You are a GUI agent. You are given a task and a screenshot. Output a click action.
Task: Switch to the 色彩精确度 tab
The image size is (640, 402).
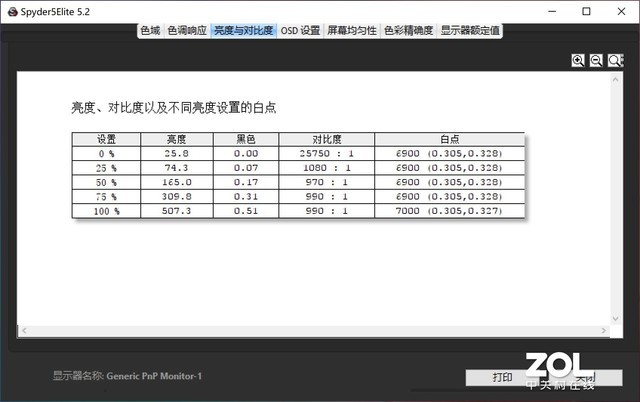tap(408, 31)
